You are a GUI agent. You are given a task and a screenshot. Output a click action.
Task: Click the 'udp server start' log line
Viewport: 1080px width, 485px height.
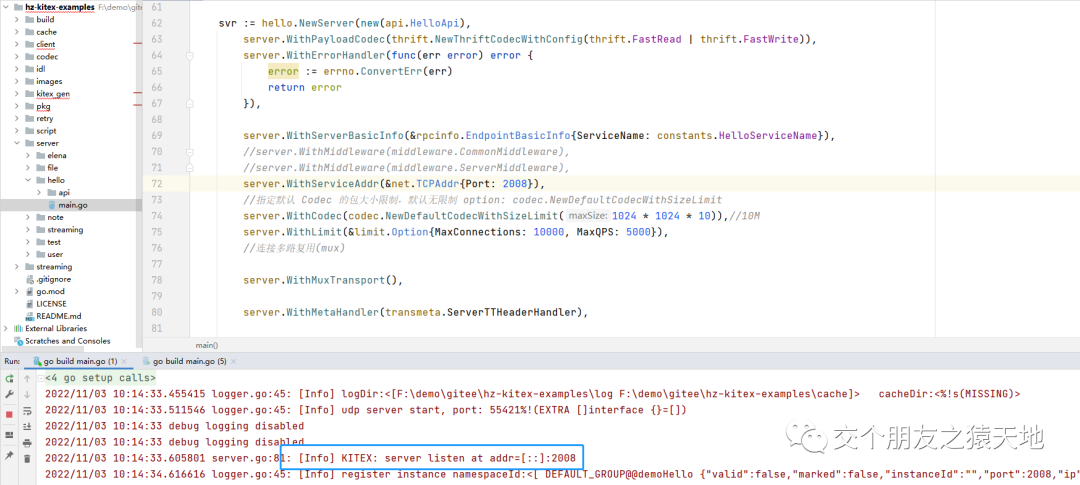364,410
